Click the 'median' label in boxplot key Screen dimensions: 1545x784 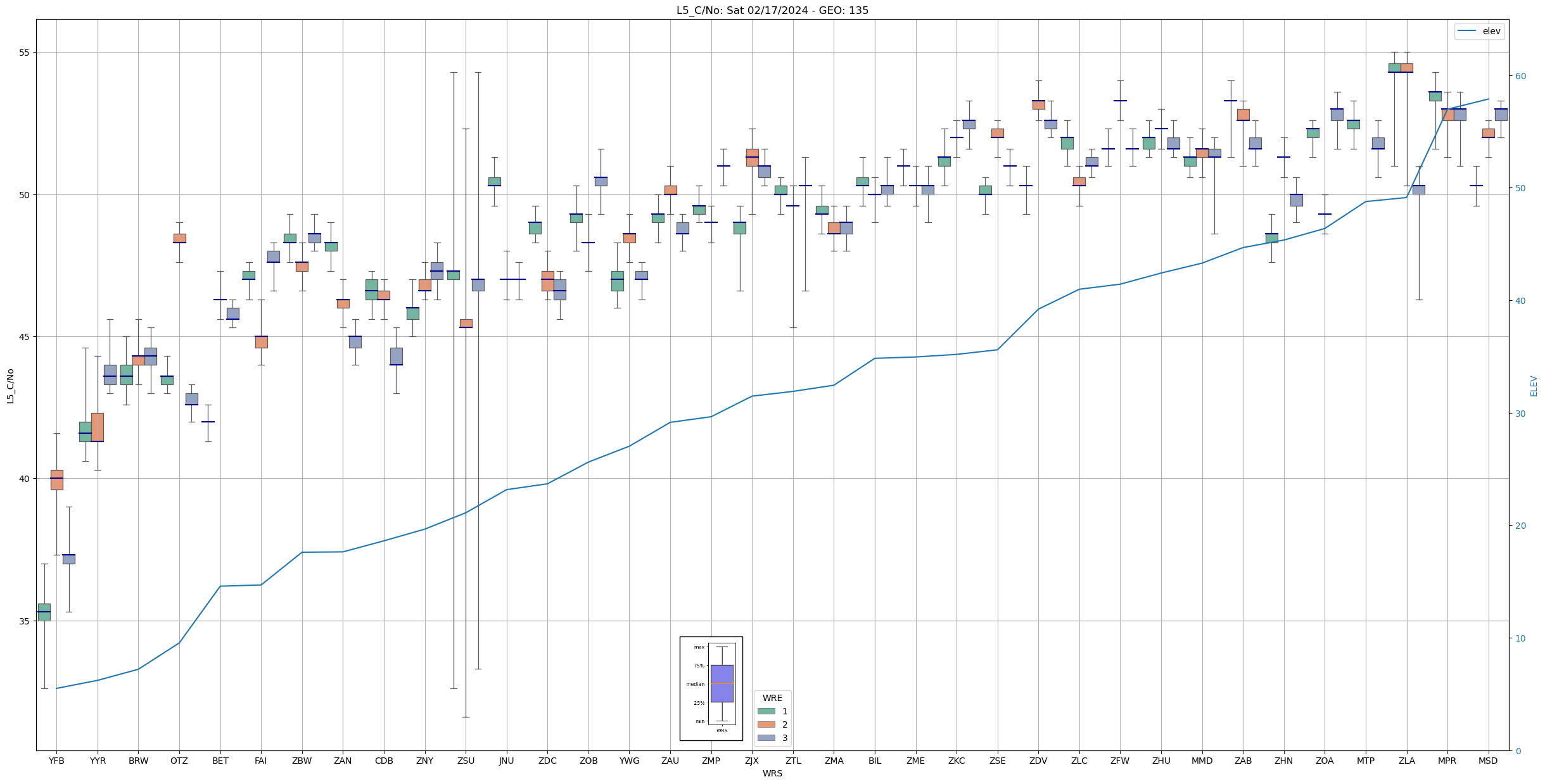[695, 684]
